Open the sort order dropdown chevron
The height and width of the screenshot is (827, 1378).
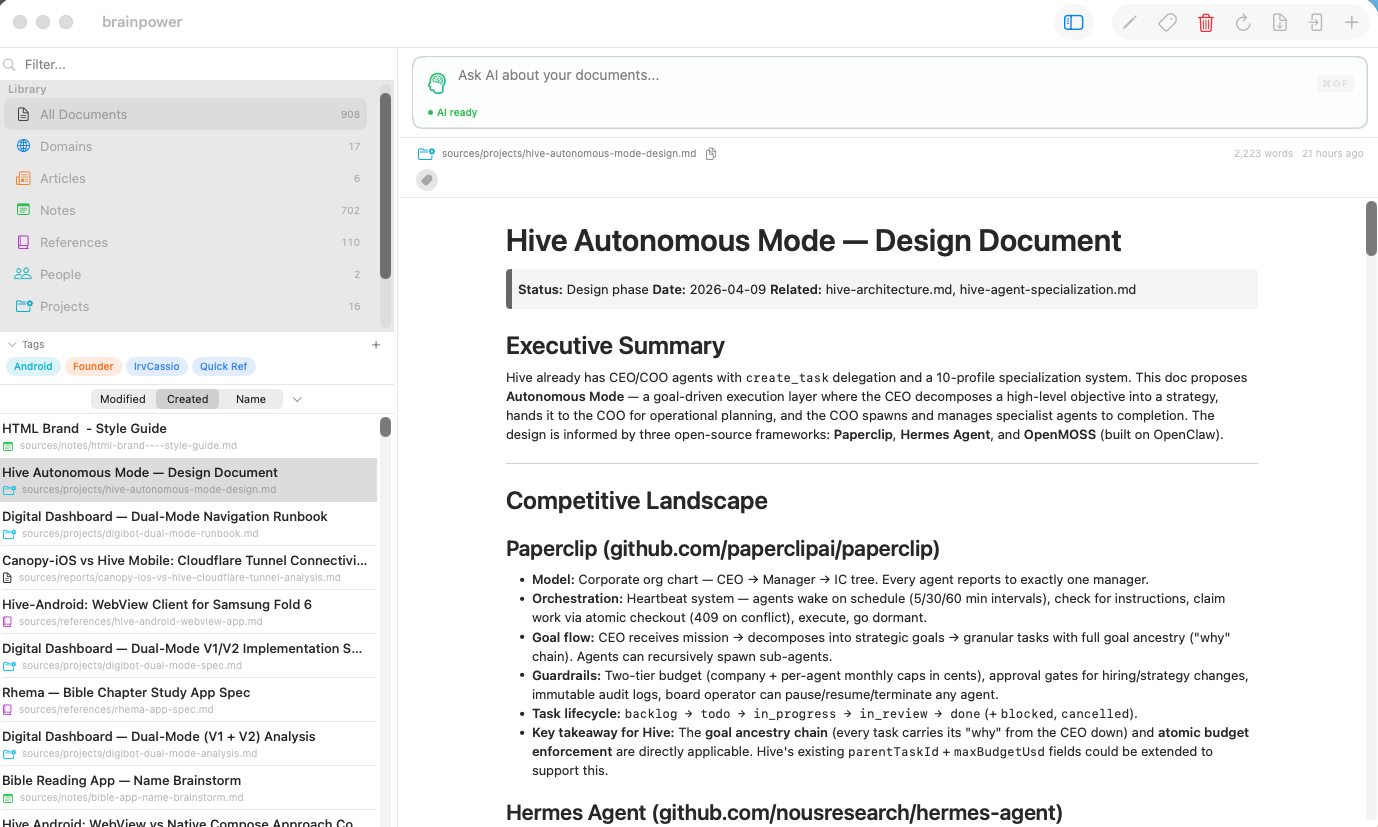tap(297, 400)
